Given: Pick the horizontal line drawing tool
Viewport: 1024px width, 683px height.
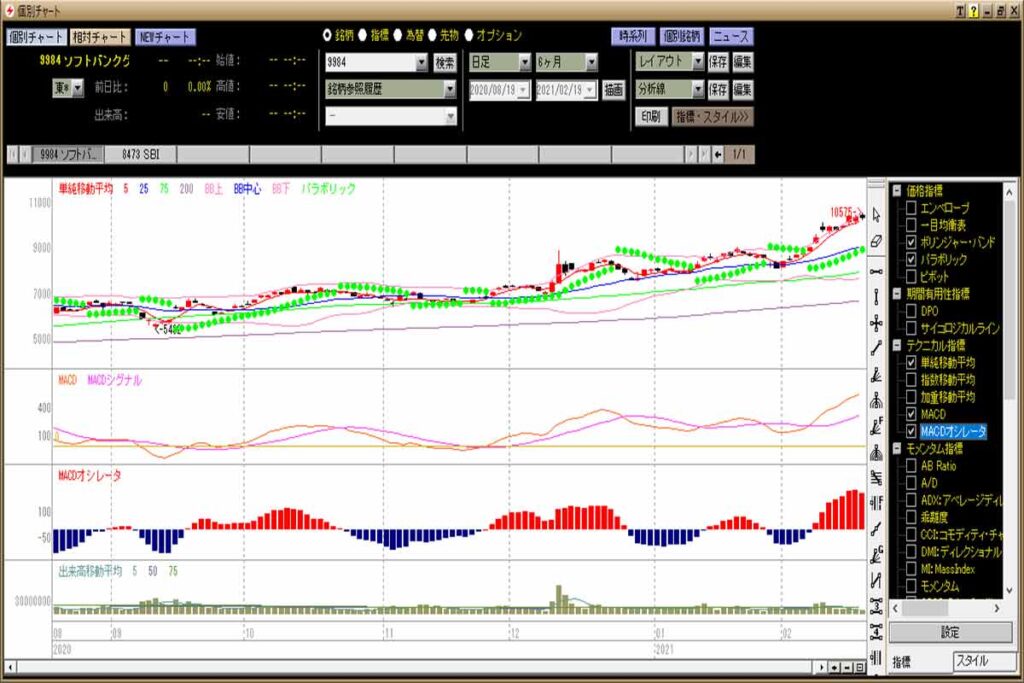Looking at the screenshot, I should click(x=876, y=270).
